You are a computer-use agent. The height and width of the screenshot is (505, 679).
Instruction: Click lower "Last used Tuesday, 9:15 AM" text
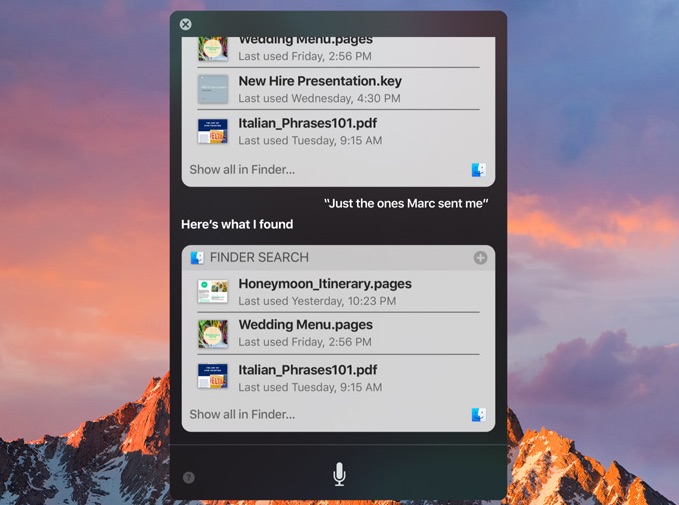click(310, 387)
